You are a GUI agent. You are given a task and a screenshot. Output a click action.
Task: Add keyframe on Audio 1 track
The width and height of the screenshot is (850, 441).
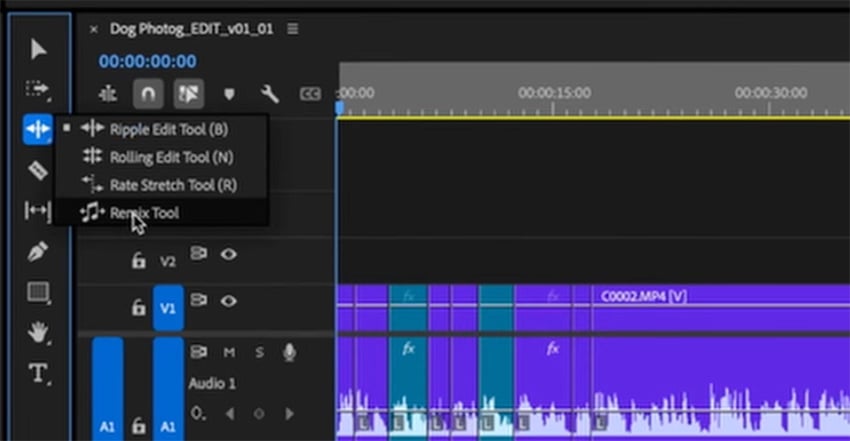259,414
